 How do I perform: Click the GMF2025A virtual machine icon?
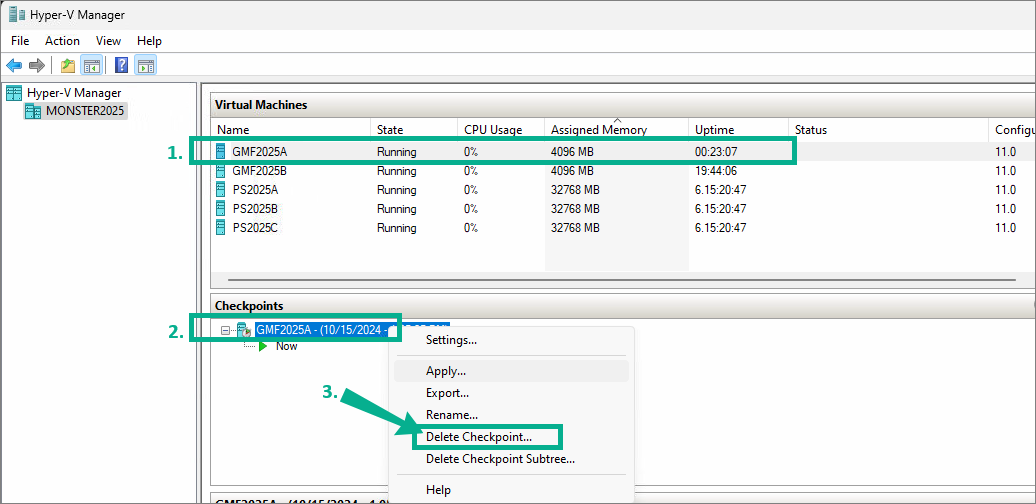click(221, 152)
